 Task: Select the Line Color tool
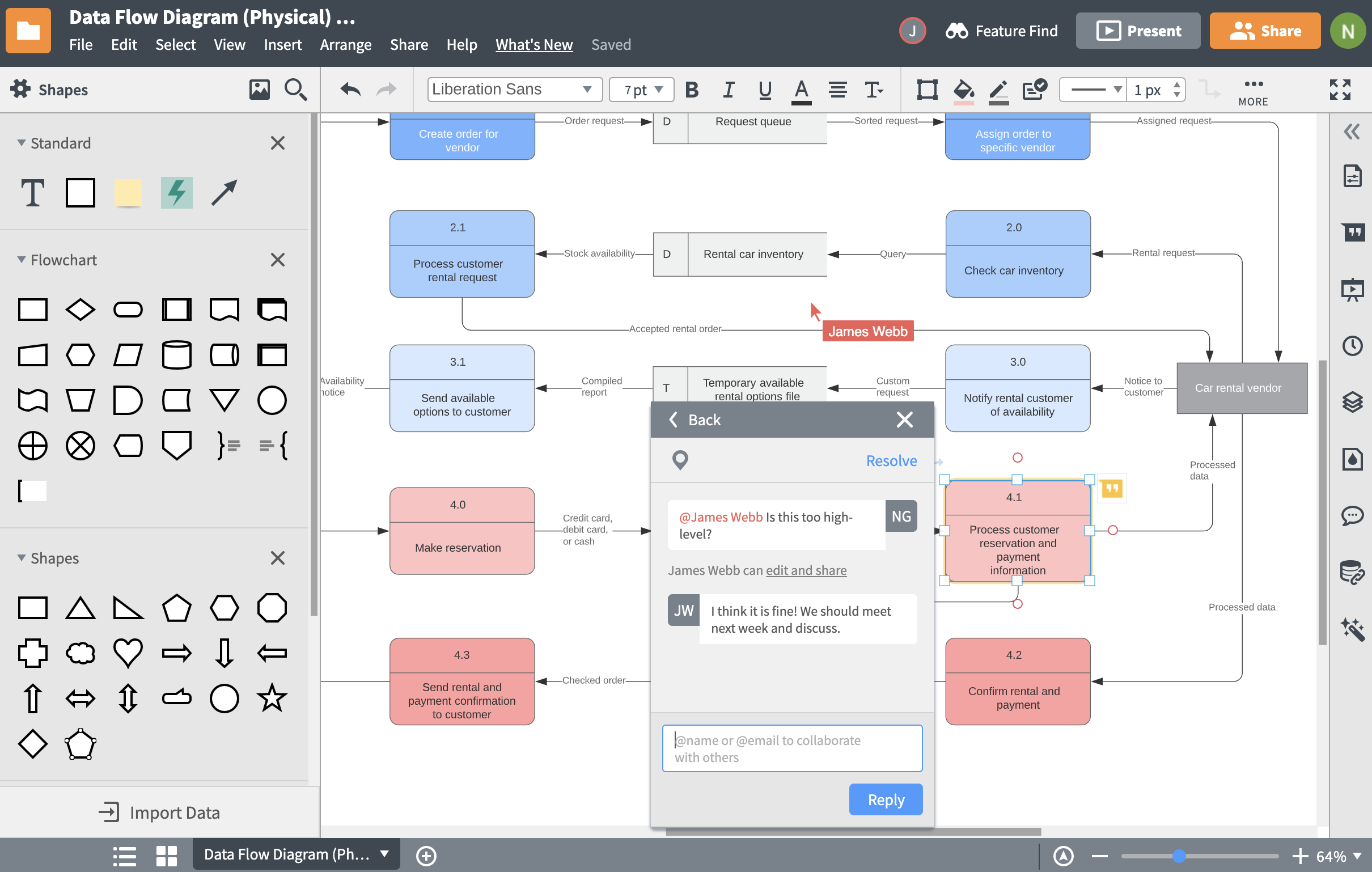tap(997, 90)
